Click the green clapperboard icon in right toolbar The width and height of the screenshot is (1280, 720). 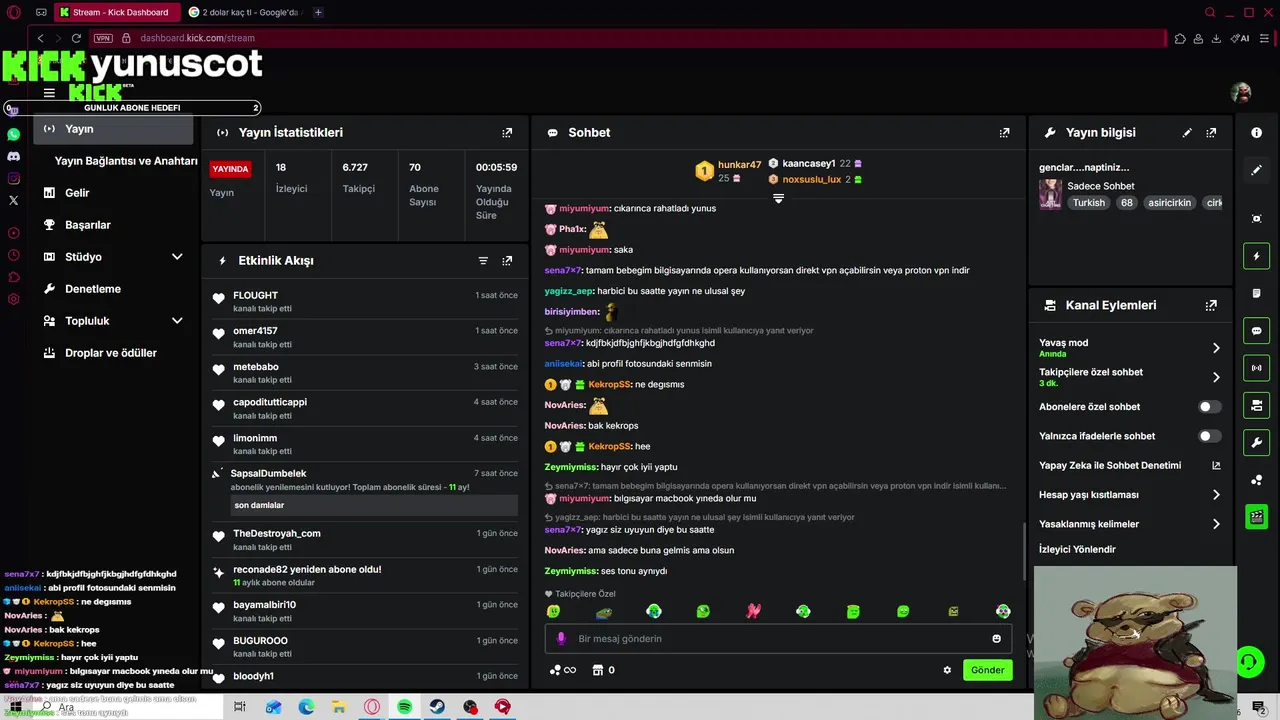pyautogui.click(x=1257, y=517)
